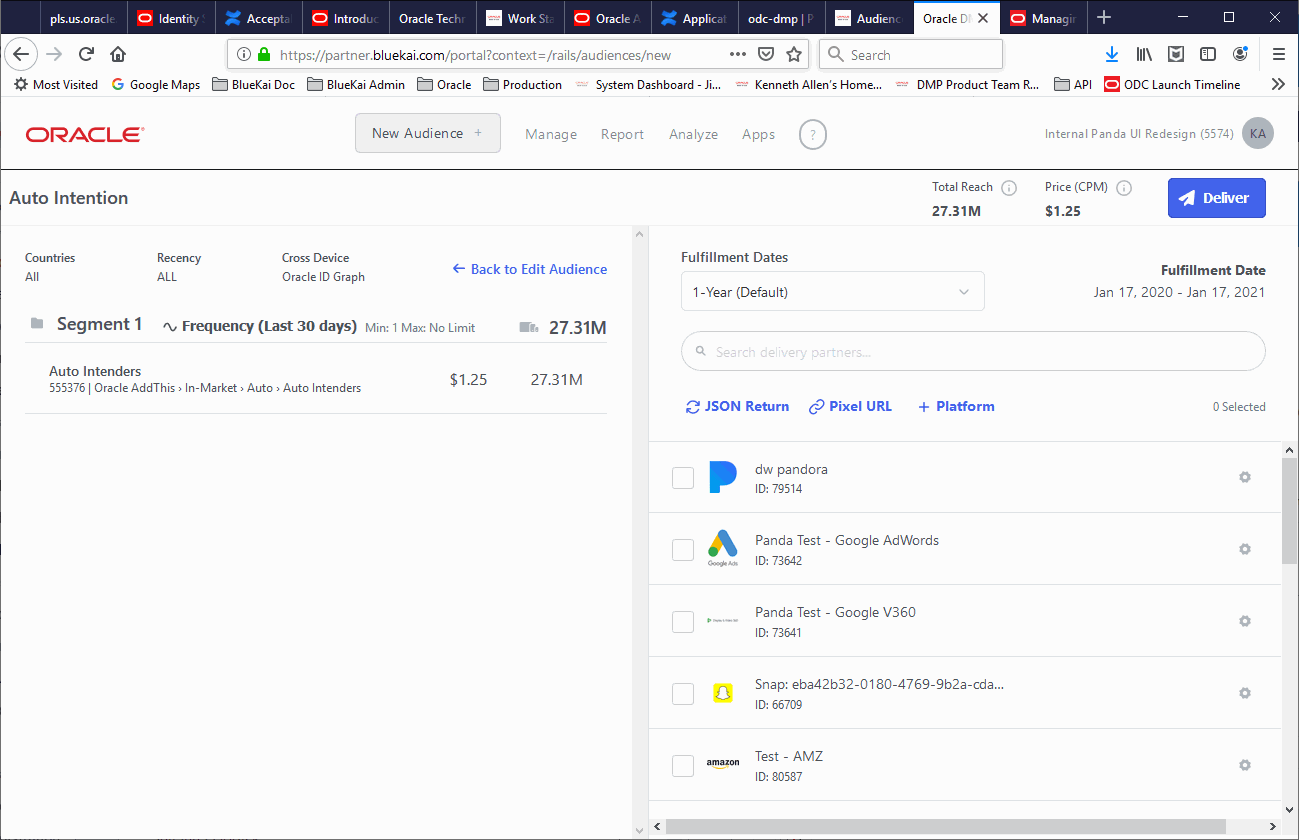Viewport: 1299px width, 840px height.
Task: Open the Manage menu
Action: (x=551, y=134)
